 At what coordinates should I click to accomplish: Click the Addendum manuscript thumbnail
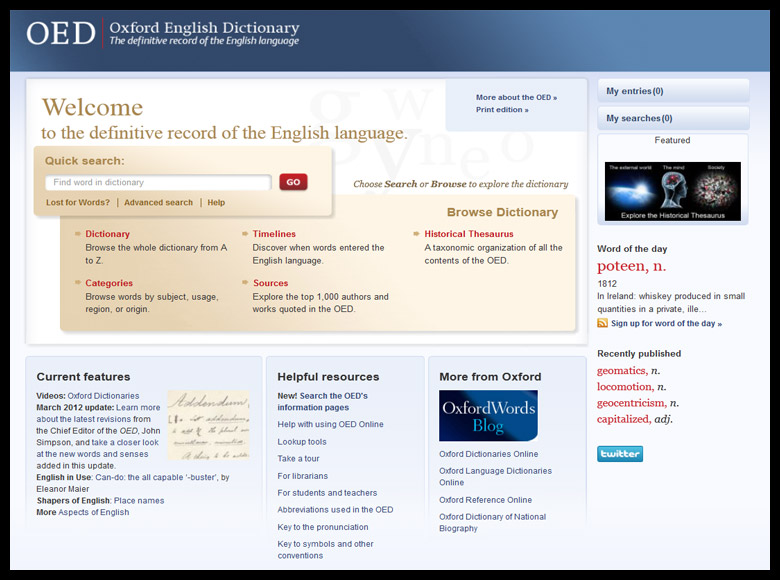208,424
